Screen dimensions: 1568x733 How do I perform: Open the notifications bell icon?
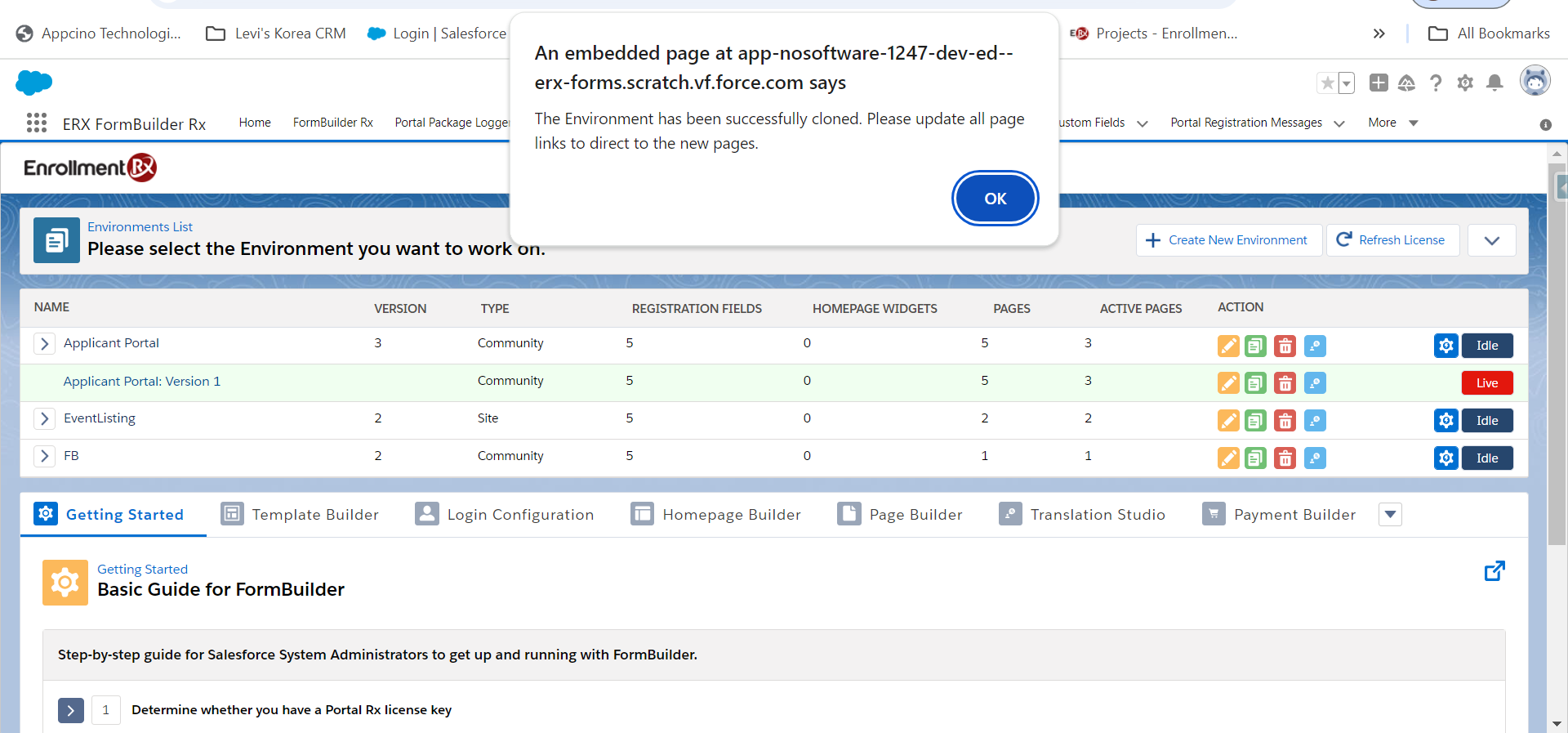click(x=1494, y=83)
